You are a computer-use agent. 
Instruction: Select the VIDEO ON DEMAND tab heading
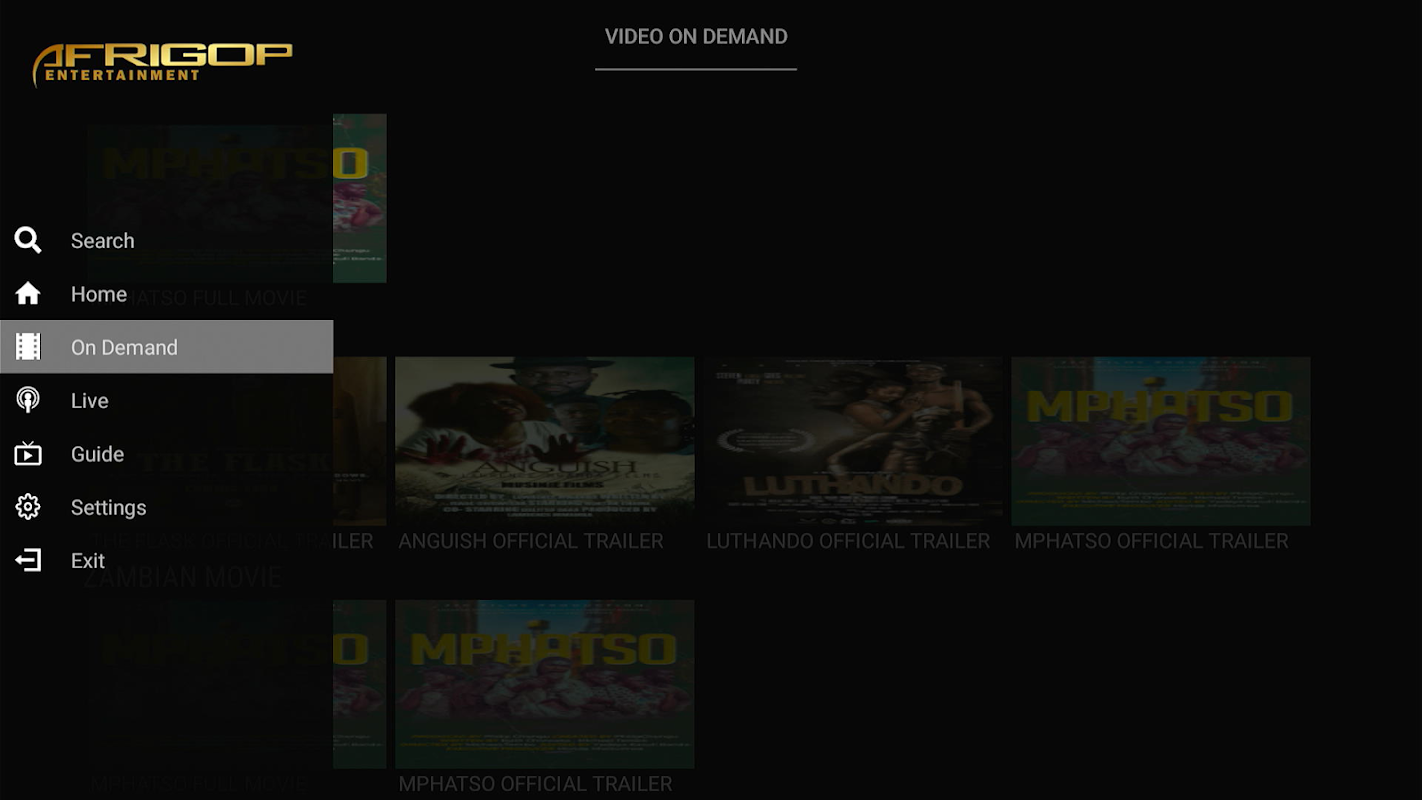pos(696,36)
